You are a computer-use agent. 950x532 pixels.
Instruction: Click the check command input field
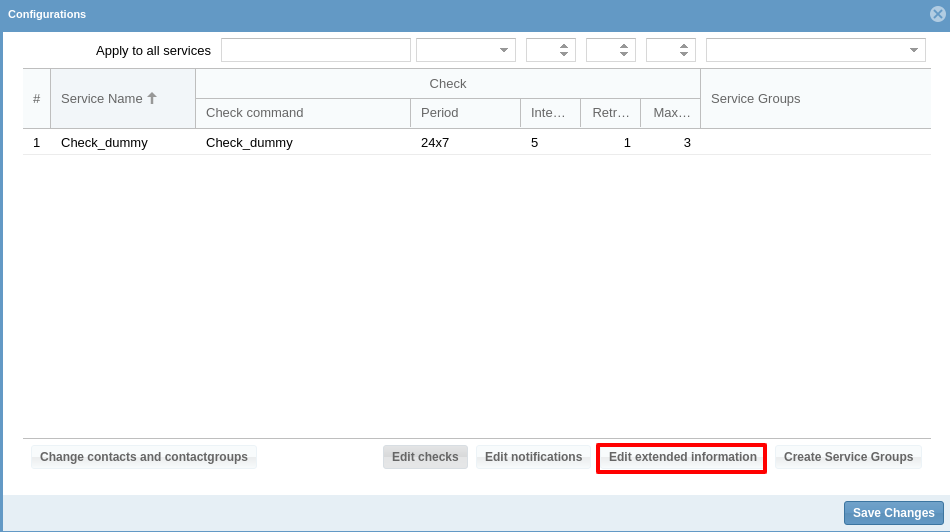tap(315, 50)
